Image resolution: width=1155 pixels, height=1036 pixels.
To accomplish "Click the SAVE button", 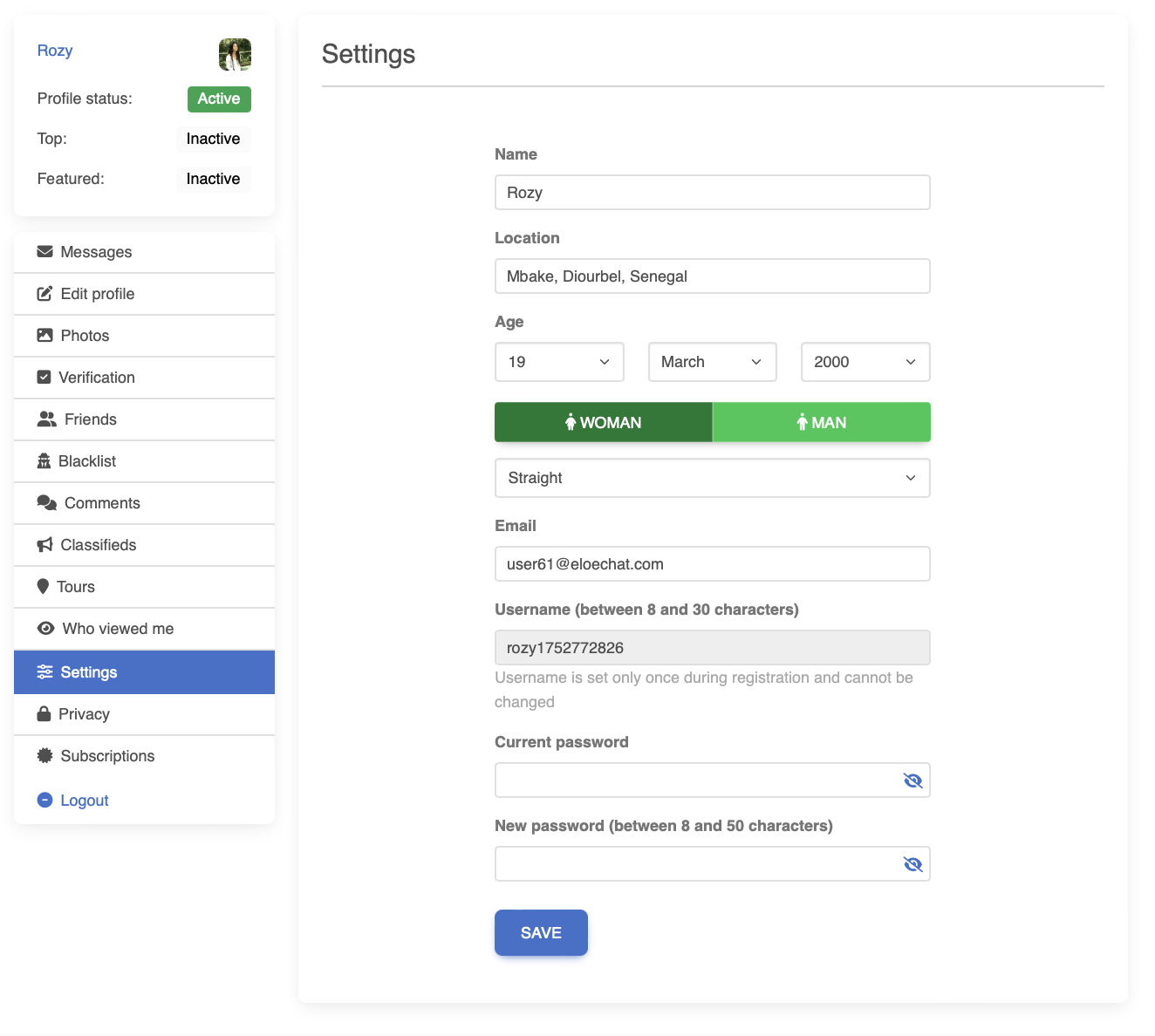I will (541, 933).
